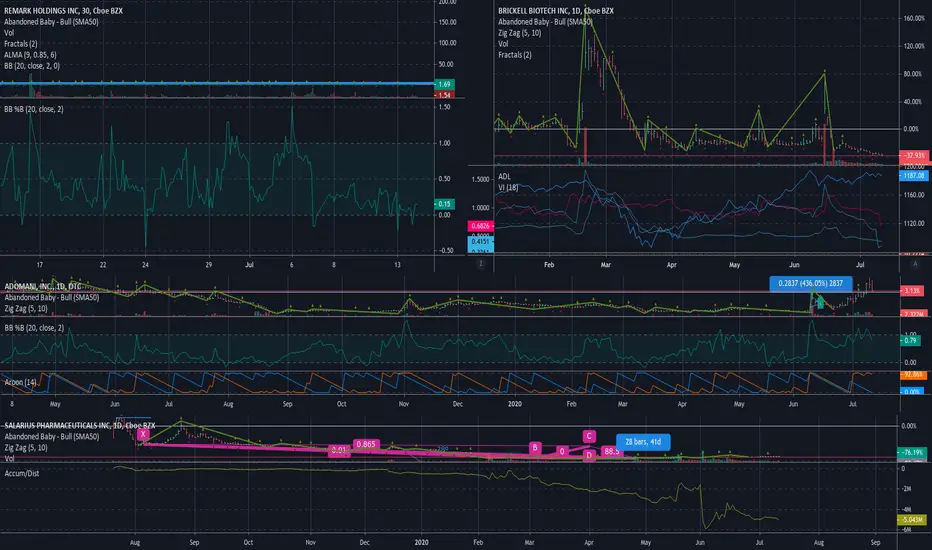Select BB %B indicator label in Remark pane

[34, 109]
